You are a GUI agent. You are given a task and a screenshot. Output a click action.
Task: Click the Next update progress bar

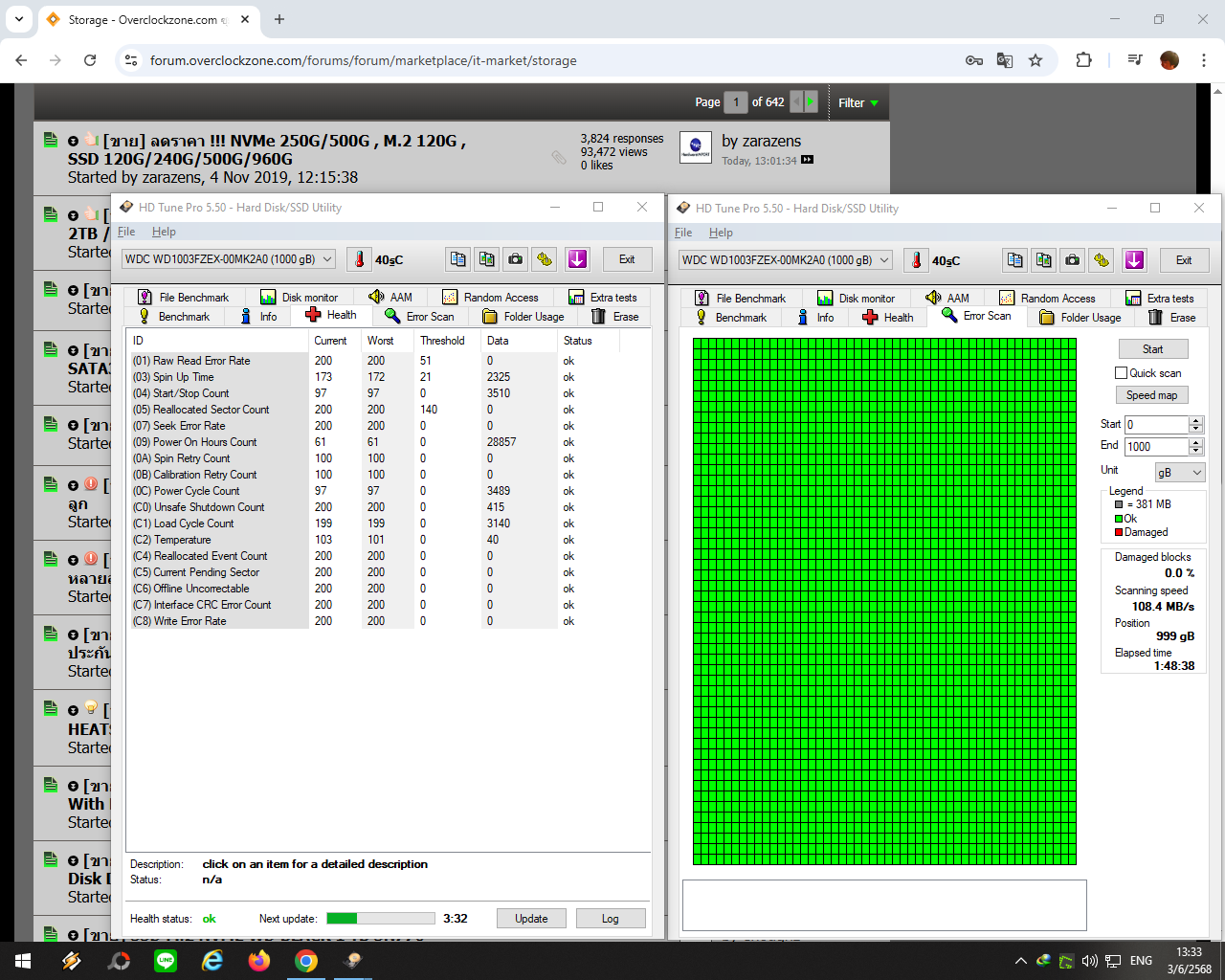(380, 919)
